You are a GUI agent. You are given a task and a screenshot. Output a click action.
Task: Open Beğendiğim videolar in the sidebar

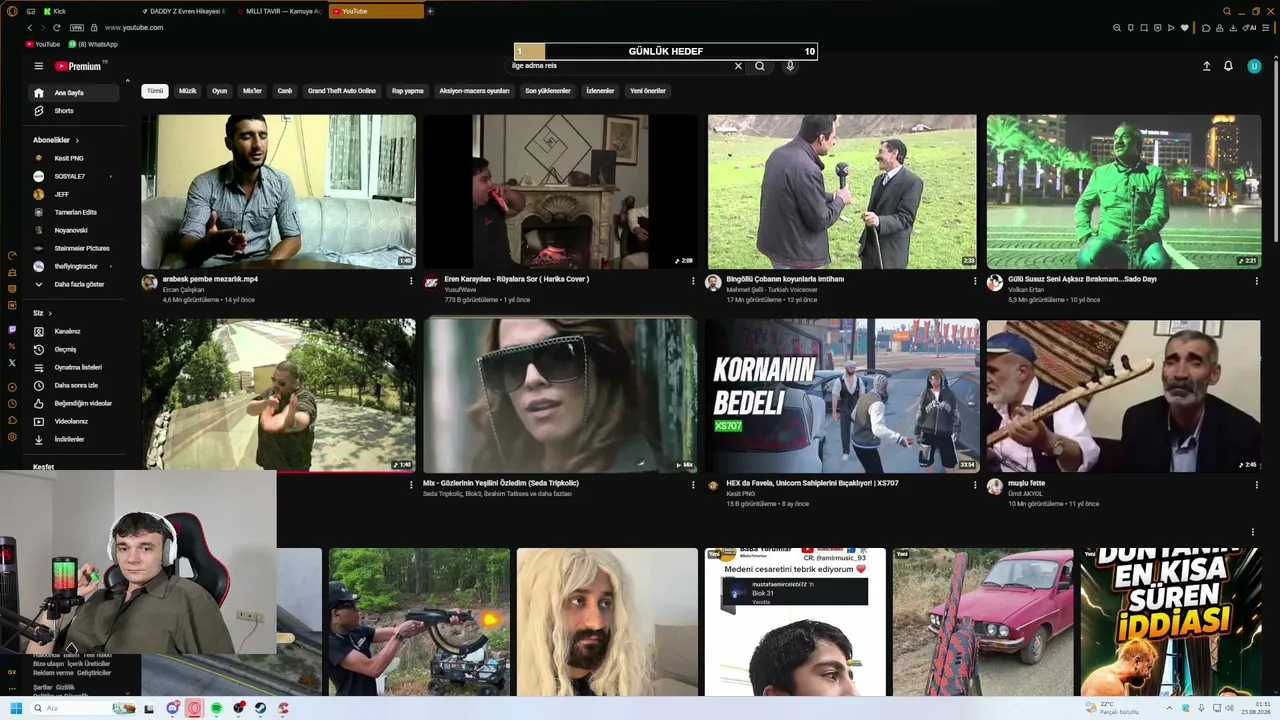[x=75, y=404]
